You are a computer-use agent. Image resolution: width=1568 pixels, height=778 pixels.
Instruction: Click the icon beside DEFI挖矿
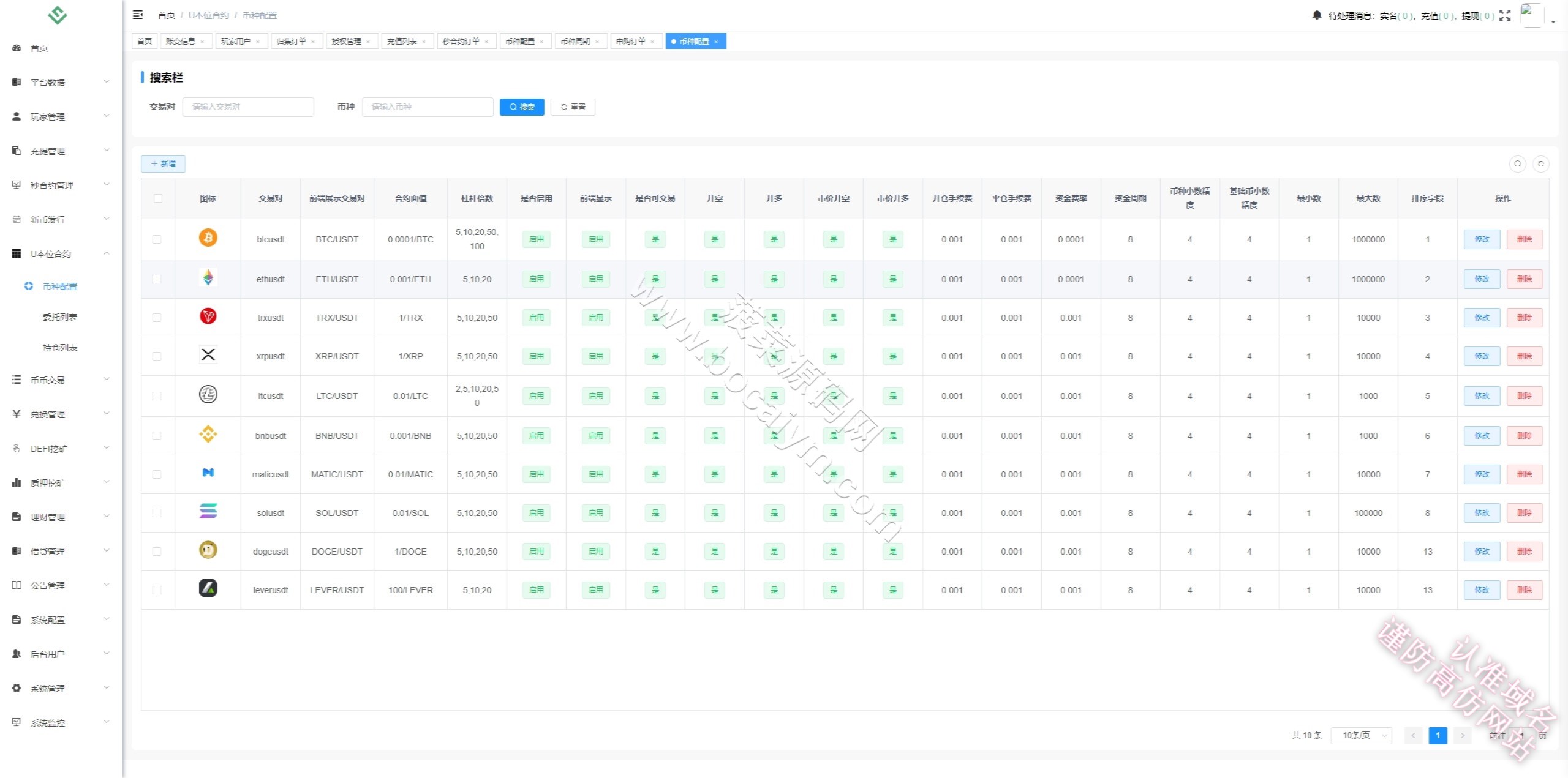click(17, 448)
